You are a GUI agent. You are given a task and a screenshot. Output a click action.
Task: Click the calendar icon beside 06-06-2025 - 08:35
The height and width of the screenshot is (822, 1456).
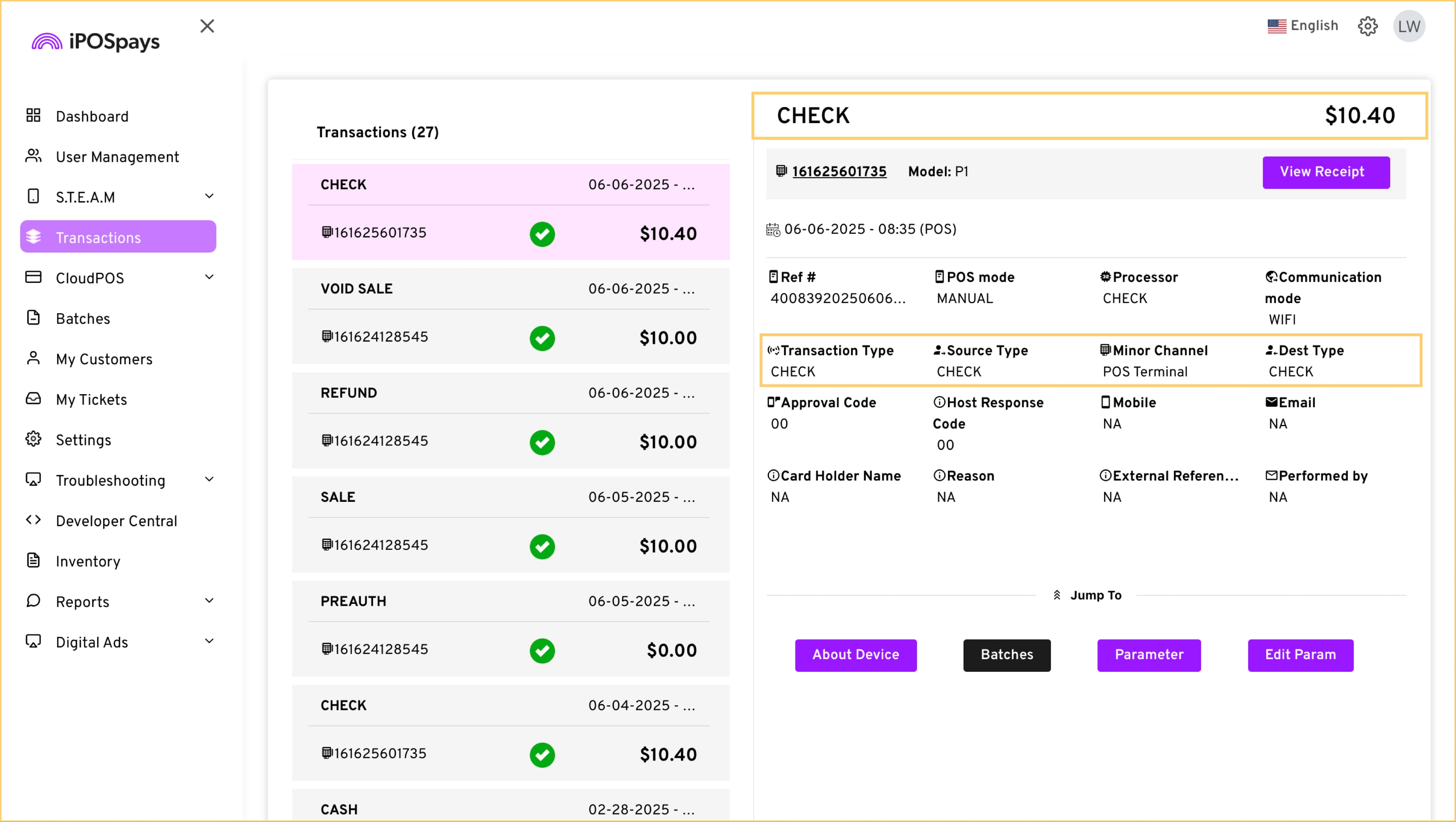[x=773, y=229]
